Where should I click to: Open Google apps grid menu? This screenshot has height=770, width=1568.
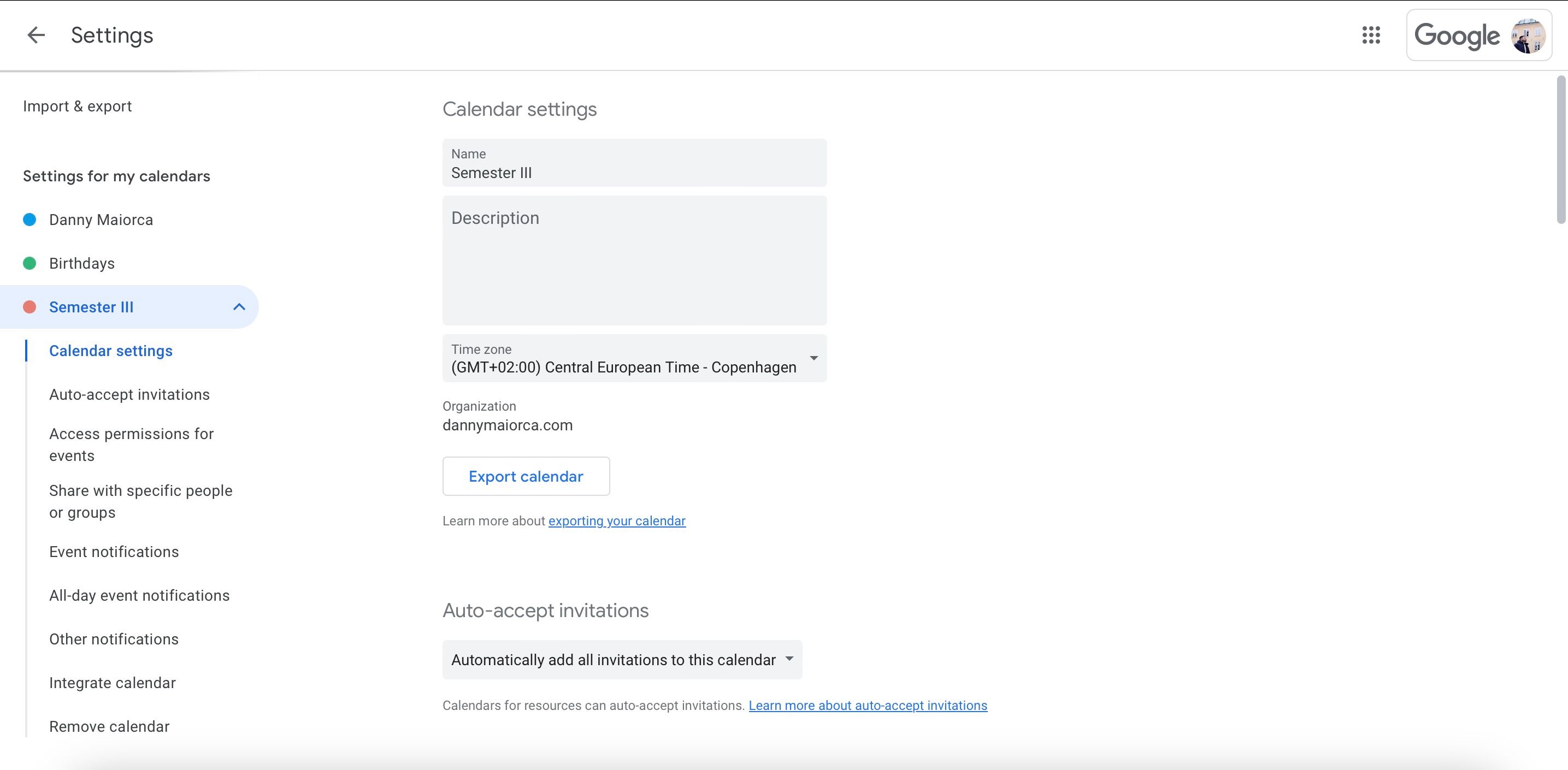1371,35
